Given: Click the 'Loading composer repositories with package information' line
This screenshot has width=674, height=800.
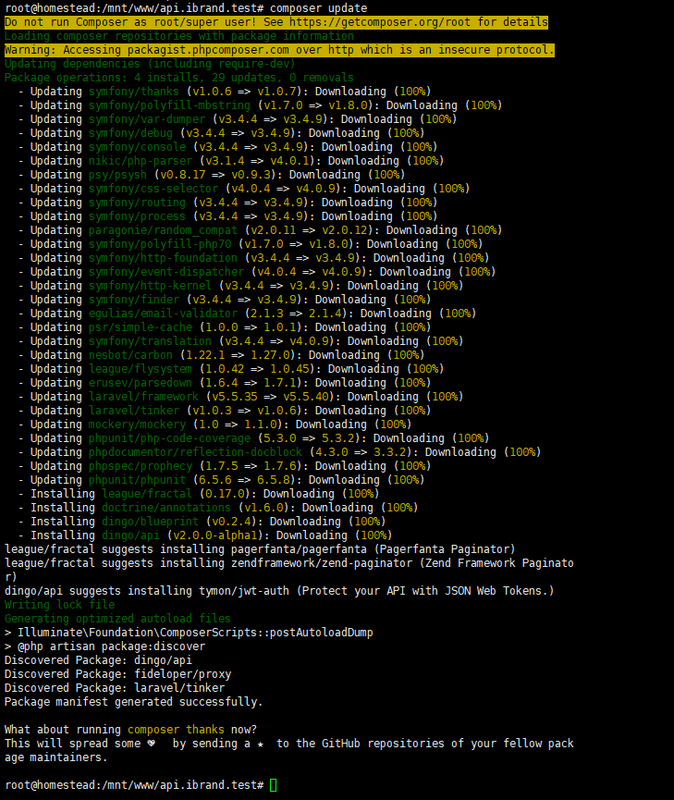Looking at the screenshot, I should (x=179, y=36).
